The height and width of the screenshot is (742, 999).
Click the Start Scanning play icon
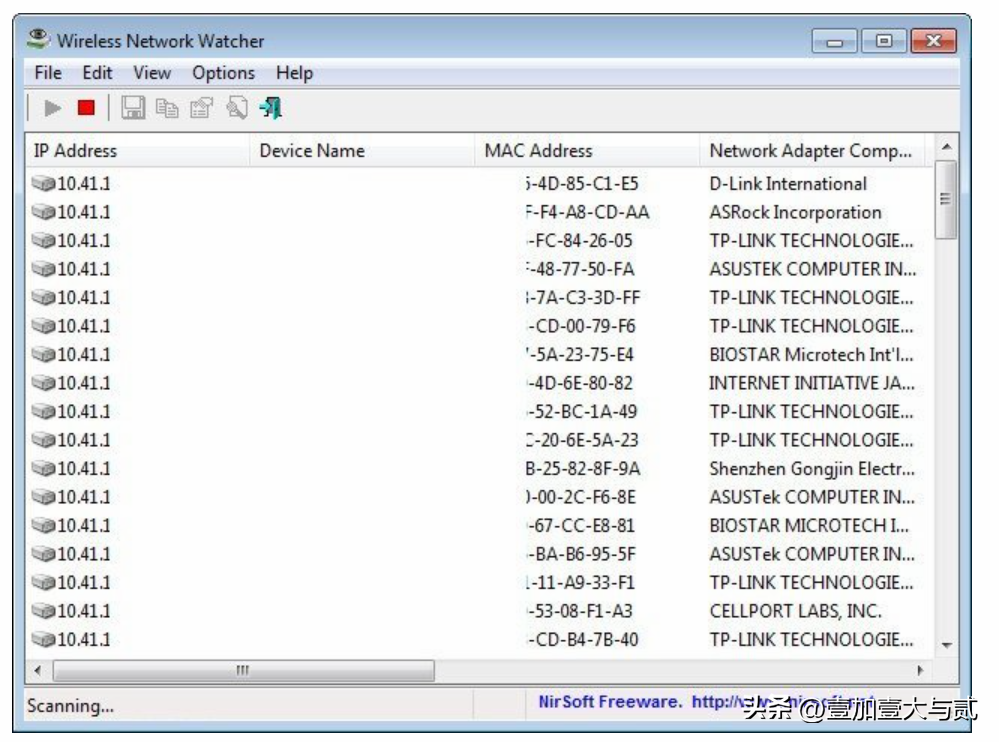point(52,108)
